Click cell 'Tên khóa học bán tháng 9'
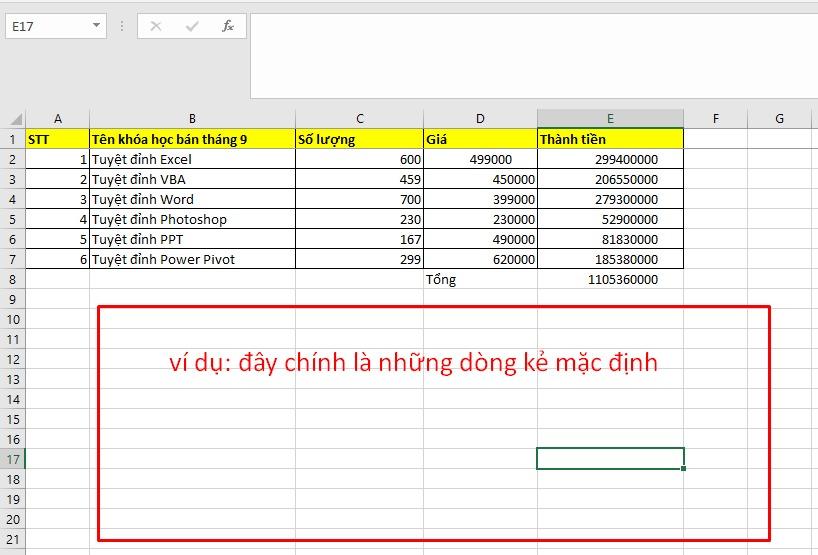818x555 pixels. tap(193, 139)
